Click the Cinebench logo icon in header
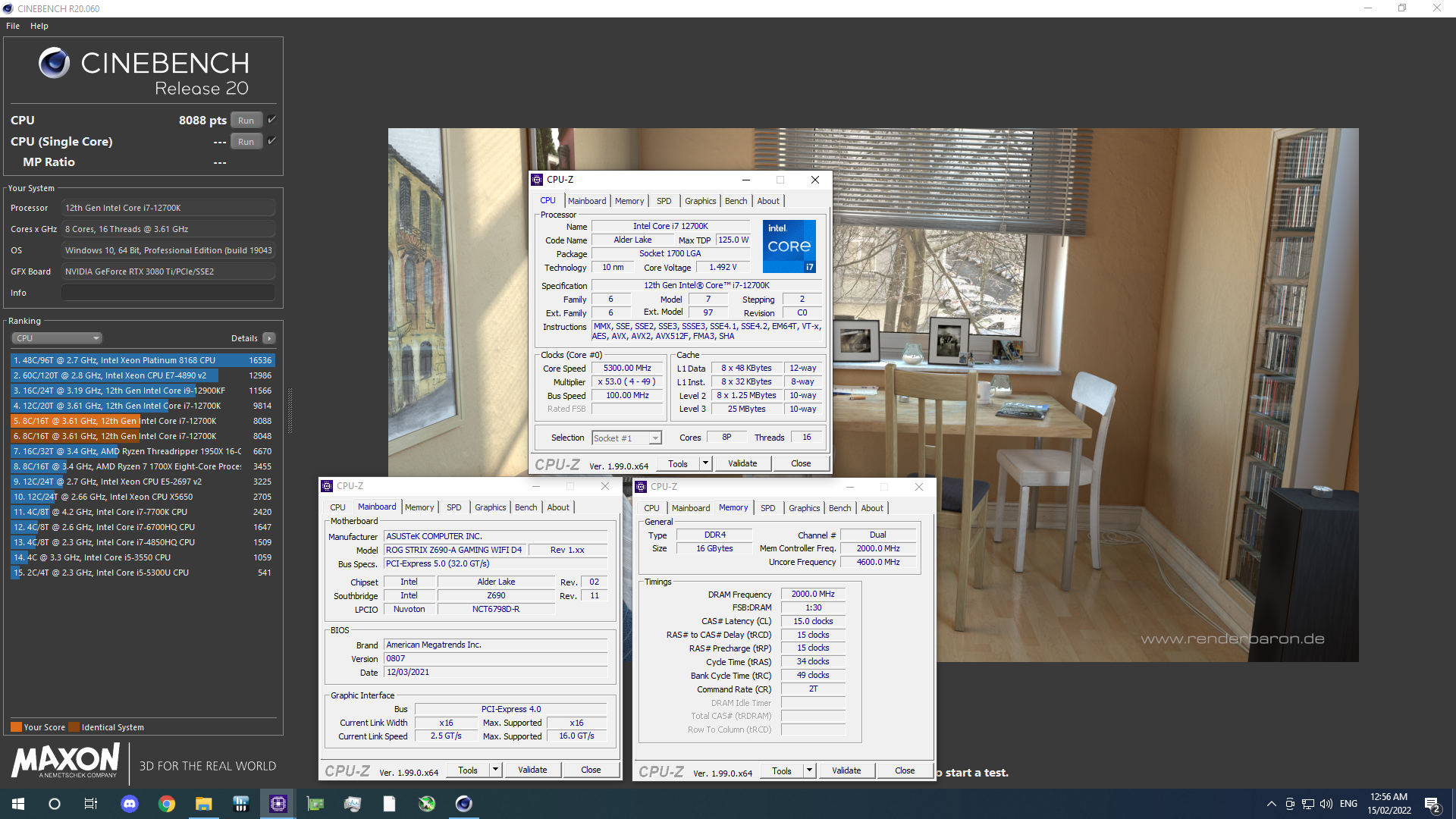The height and width of the screenshot is (819, 1456). coord(54,63)
